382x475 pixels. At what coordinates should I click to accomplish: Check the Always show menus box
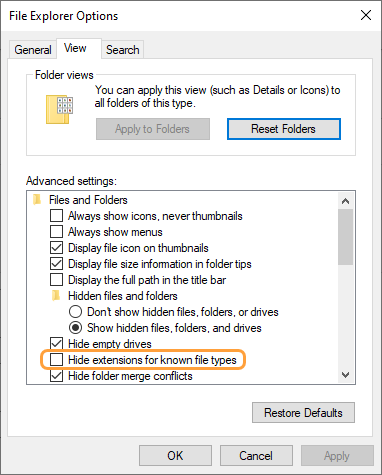click(x=56, y=232)
